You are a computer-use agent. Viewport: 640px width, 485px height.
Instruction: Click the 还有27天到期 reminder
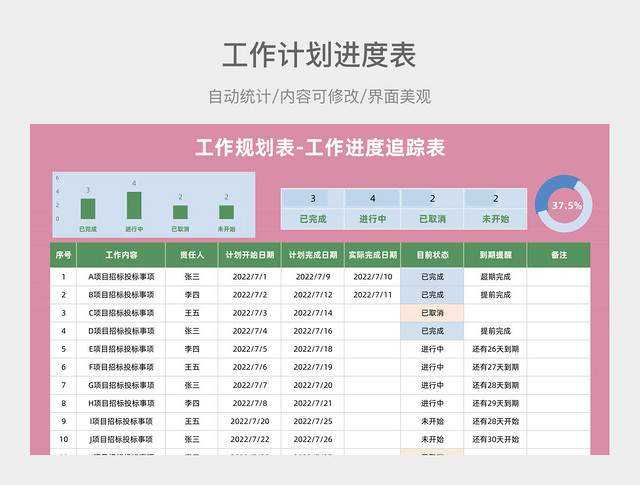coord(496,367)
